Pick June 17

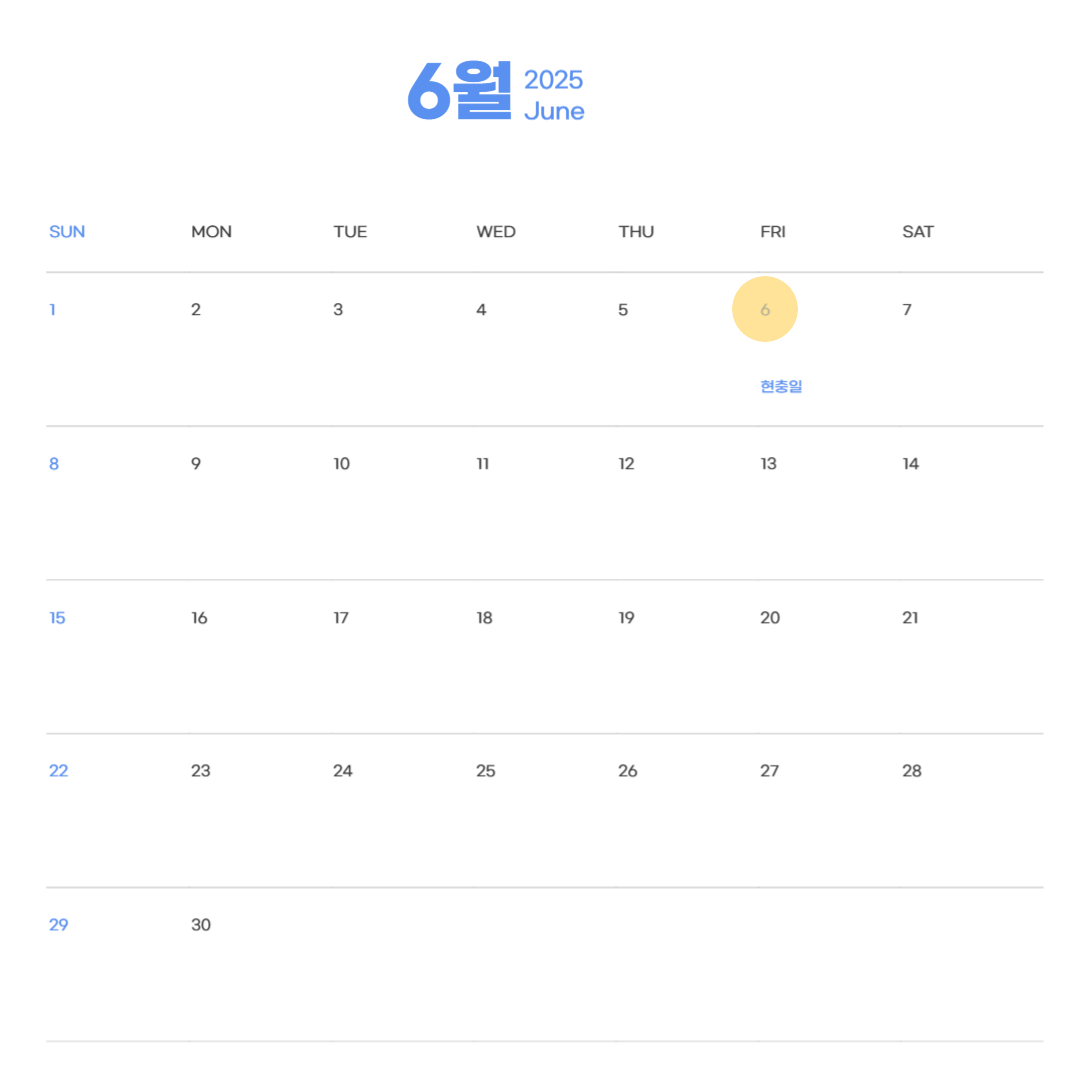341,618
